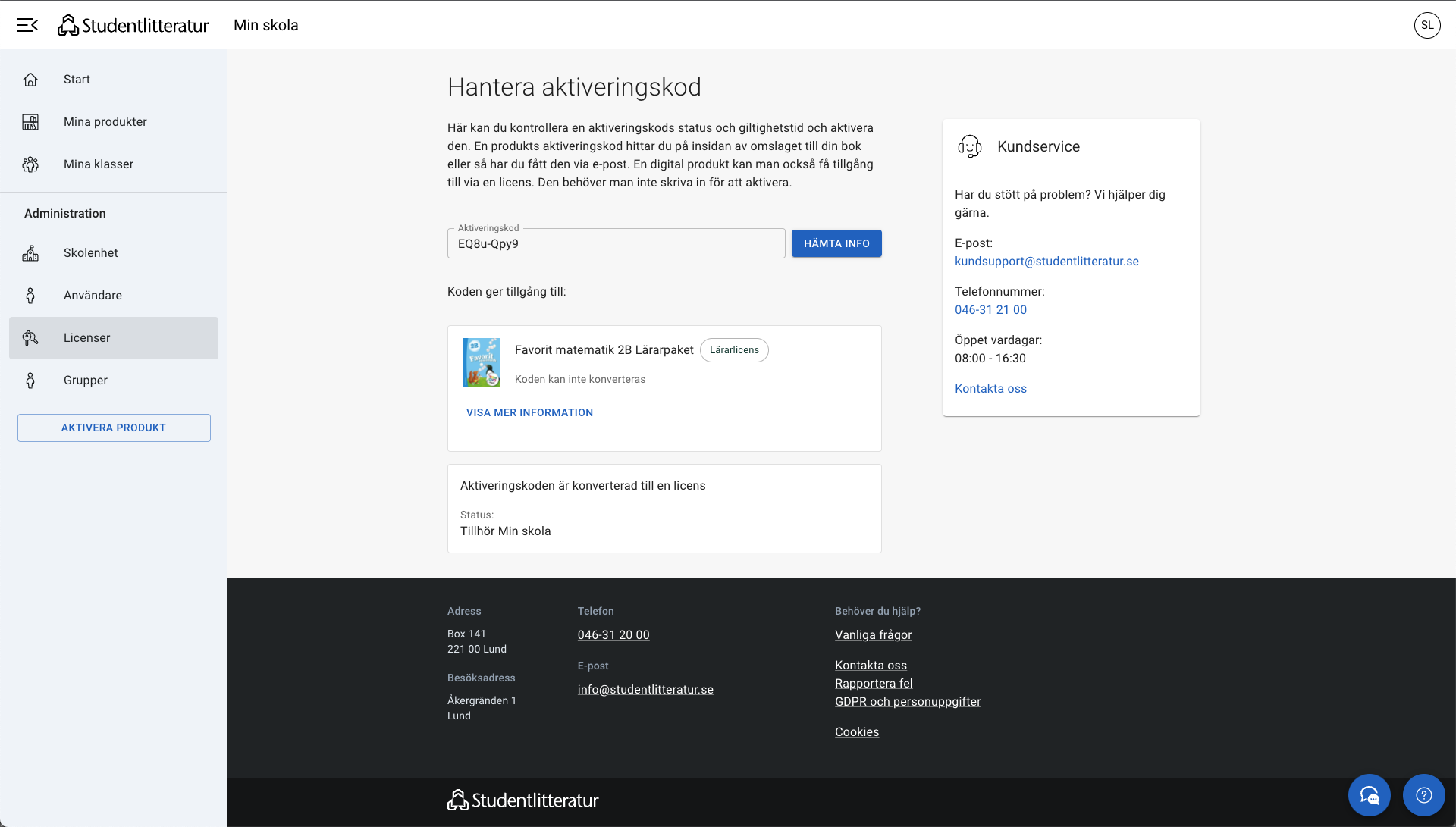The width and height of the screenshot is (1456, 827).
Task: Collapse the sidebar with hamburger icon
Action: tap(27, 25)
